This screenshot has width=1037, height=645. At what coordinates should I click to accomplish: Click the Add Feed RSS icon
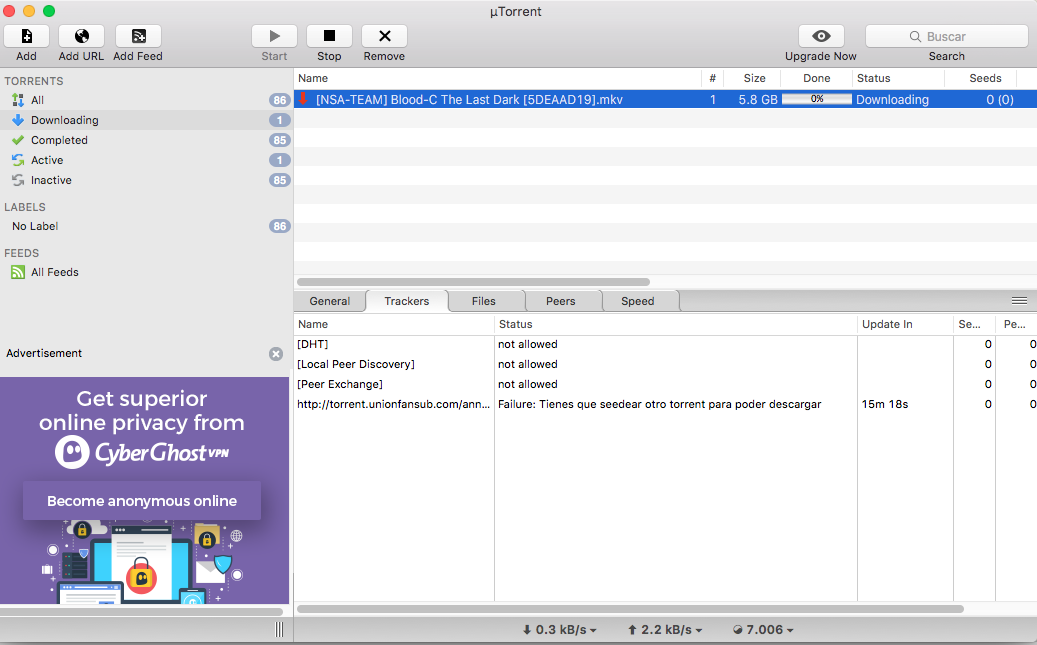[138, 36]
